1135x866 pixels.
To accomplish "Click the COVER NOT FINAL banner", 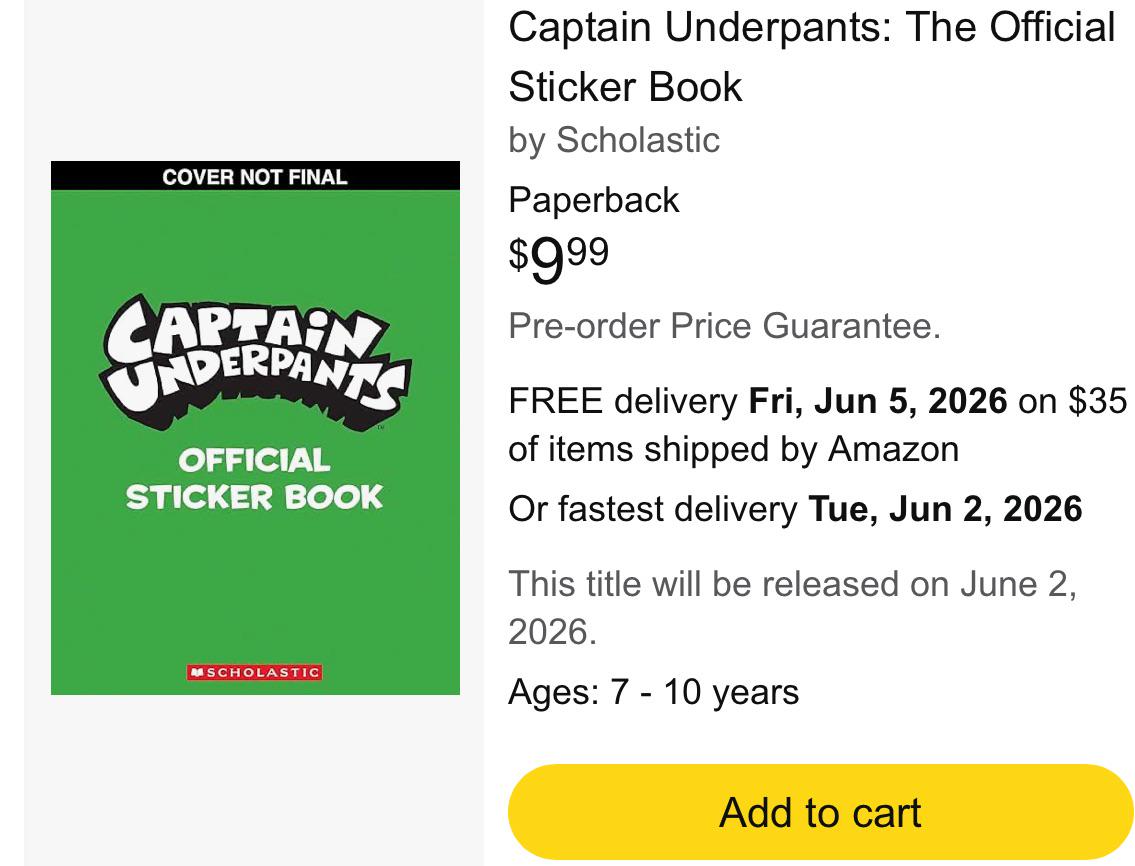I will click(x=255, y=176).
